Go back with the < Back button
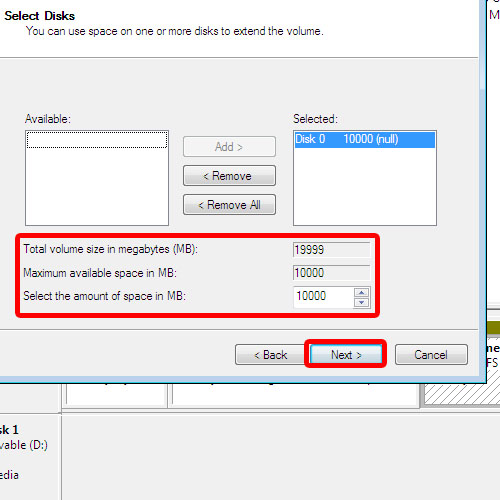The image size is (500, 500). tap(270, 355)
